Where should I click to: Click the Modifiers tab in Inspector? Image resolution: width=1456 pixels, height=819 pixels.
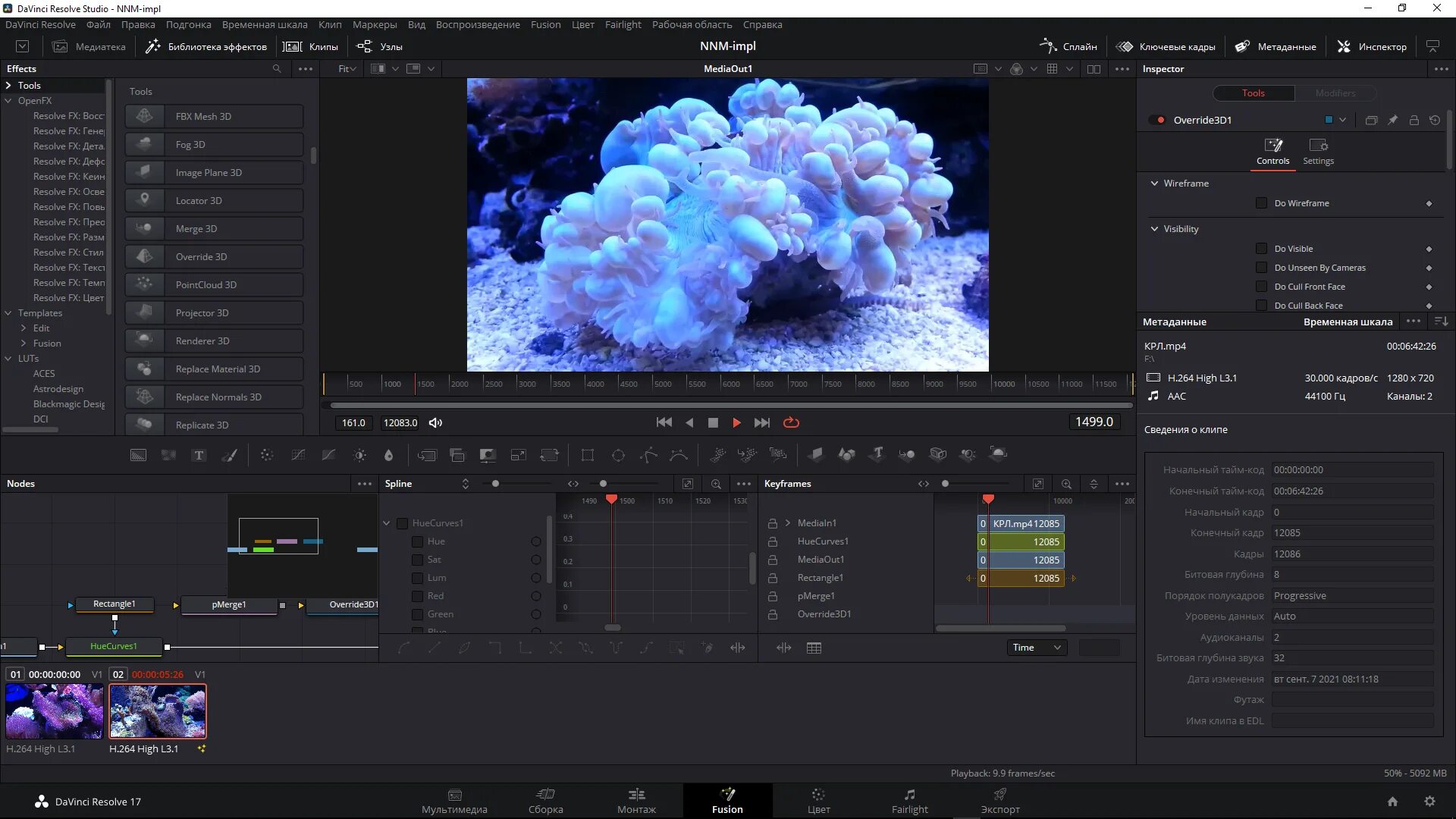click(x=1336, y=92)
